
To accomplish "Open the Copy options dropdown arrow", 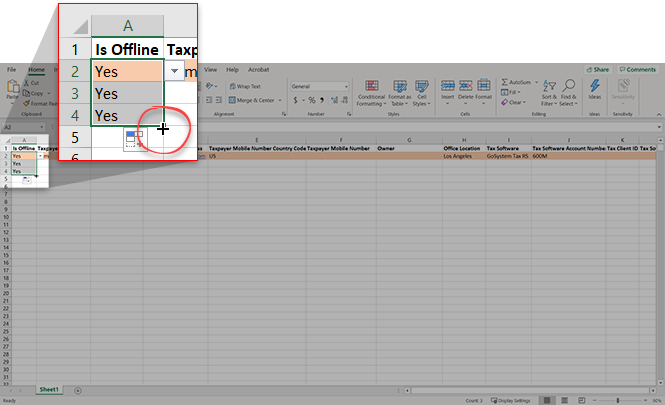I will [x=49, y=93].
